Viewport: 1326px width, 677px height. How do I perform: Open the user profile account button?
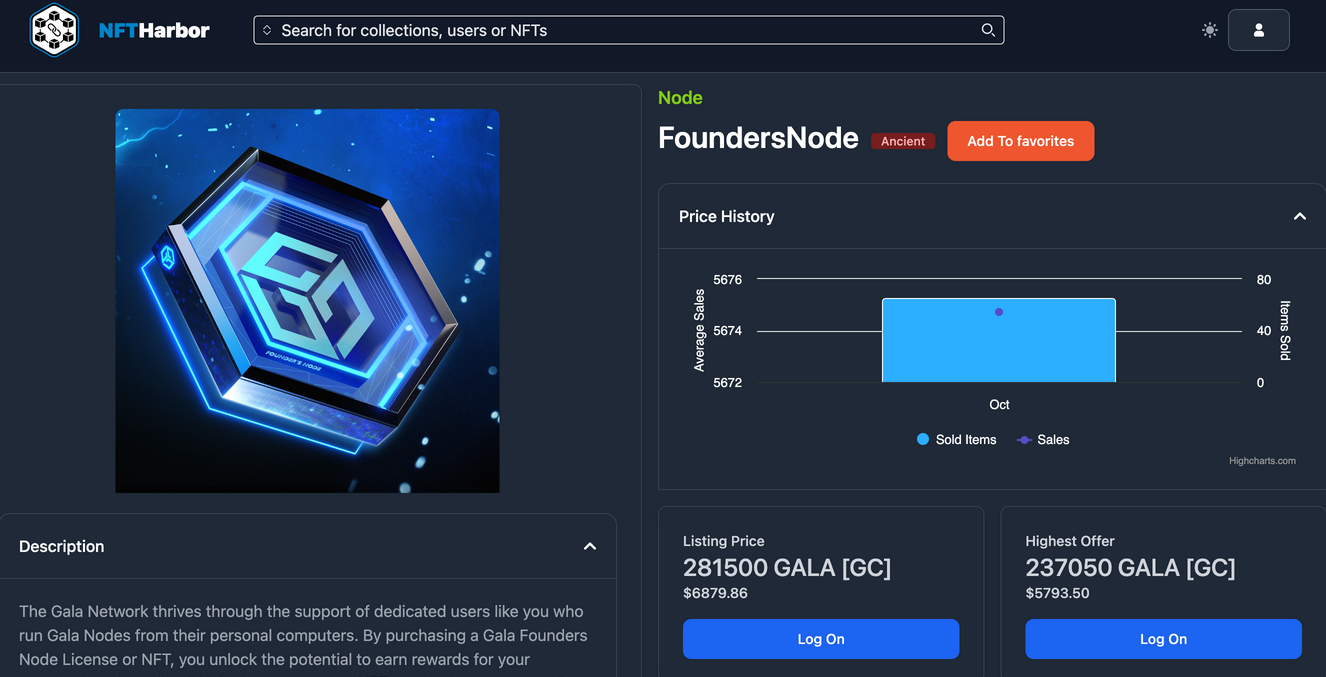point(1258,30)
